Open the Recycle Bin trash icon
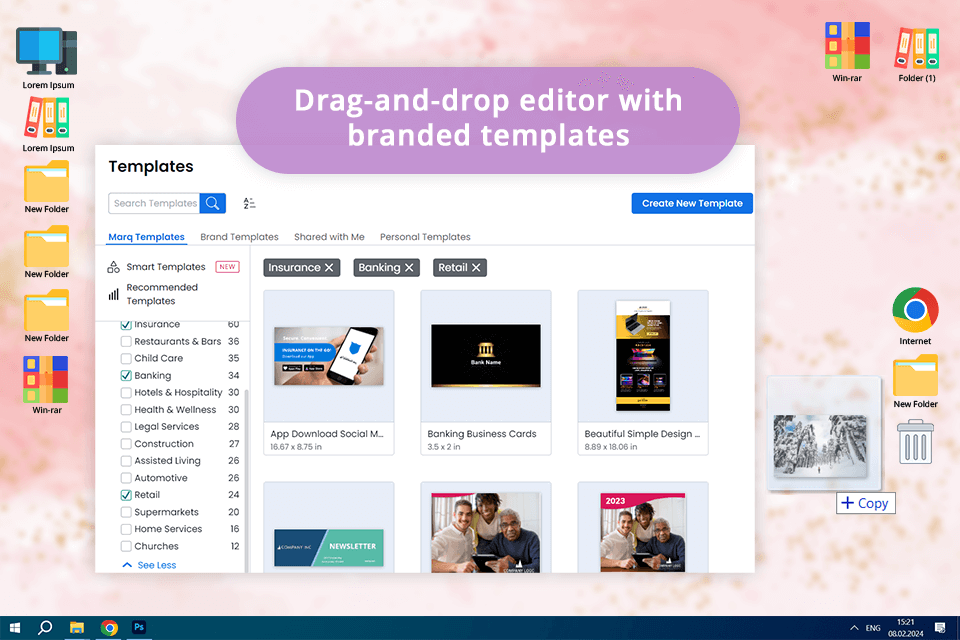 [915, 442]
